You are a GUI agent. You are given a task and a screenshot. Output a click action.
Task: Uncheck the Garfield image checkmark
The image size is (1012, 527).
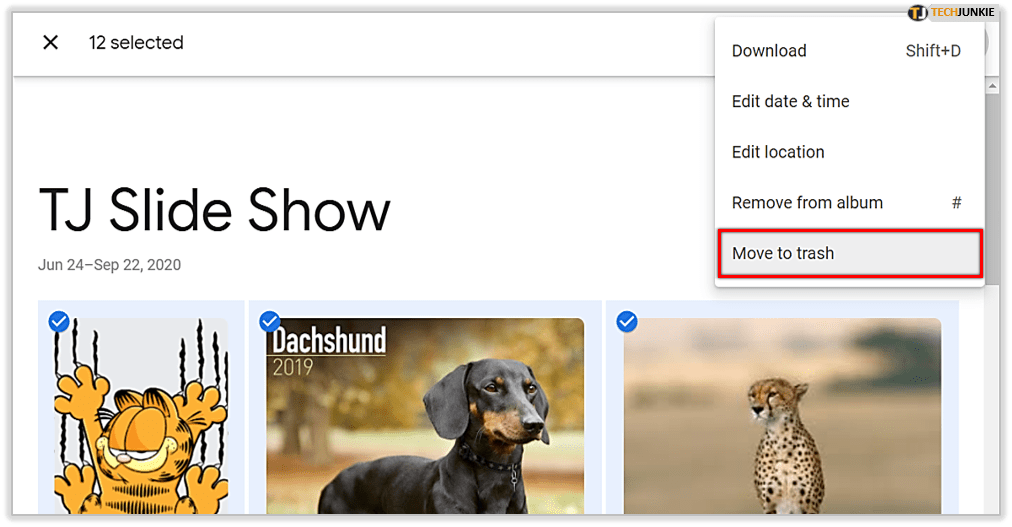click(59, 321)
